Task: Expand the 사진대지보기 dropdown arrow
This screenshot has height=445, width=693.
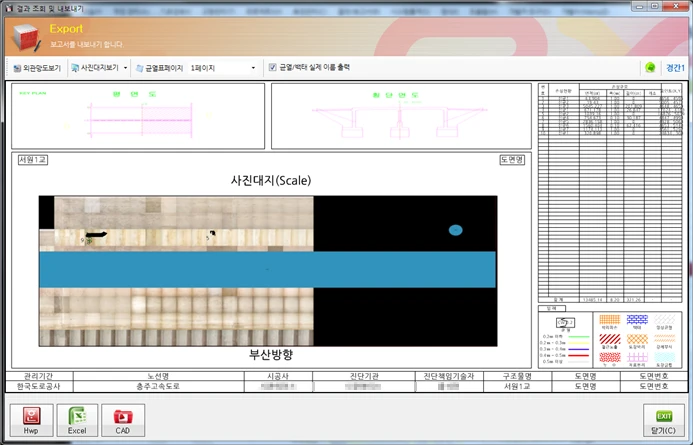Action: click(126, 68)
